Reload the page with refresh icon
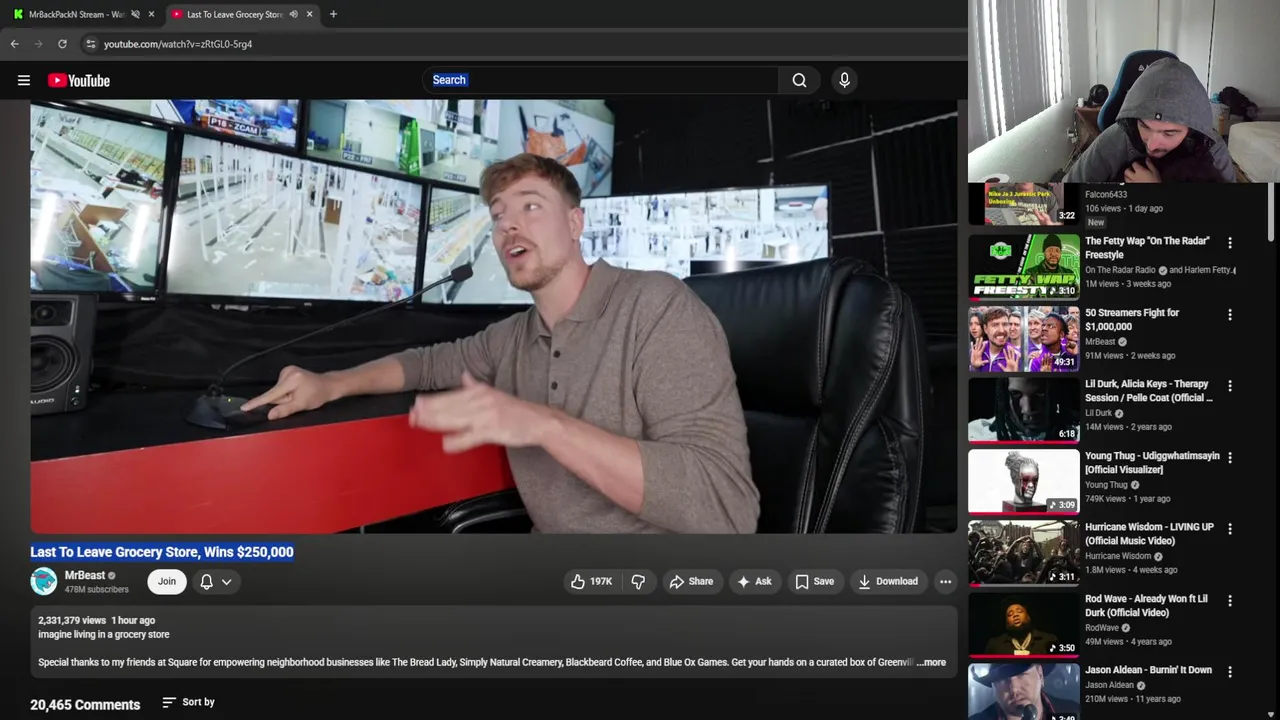The width and height of the screenshot is (1280, 720). (62, 44)
